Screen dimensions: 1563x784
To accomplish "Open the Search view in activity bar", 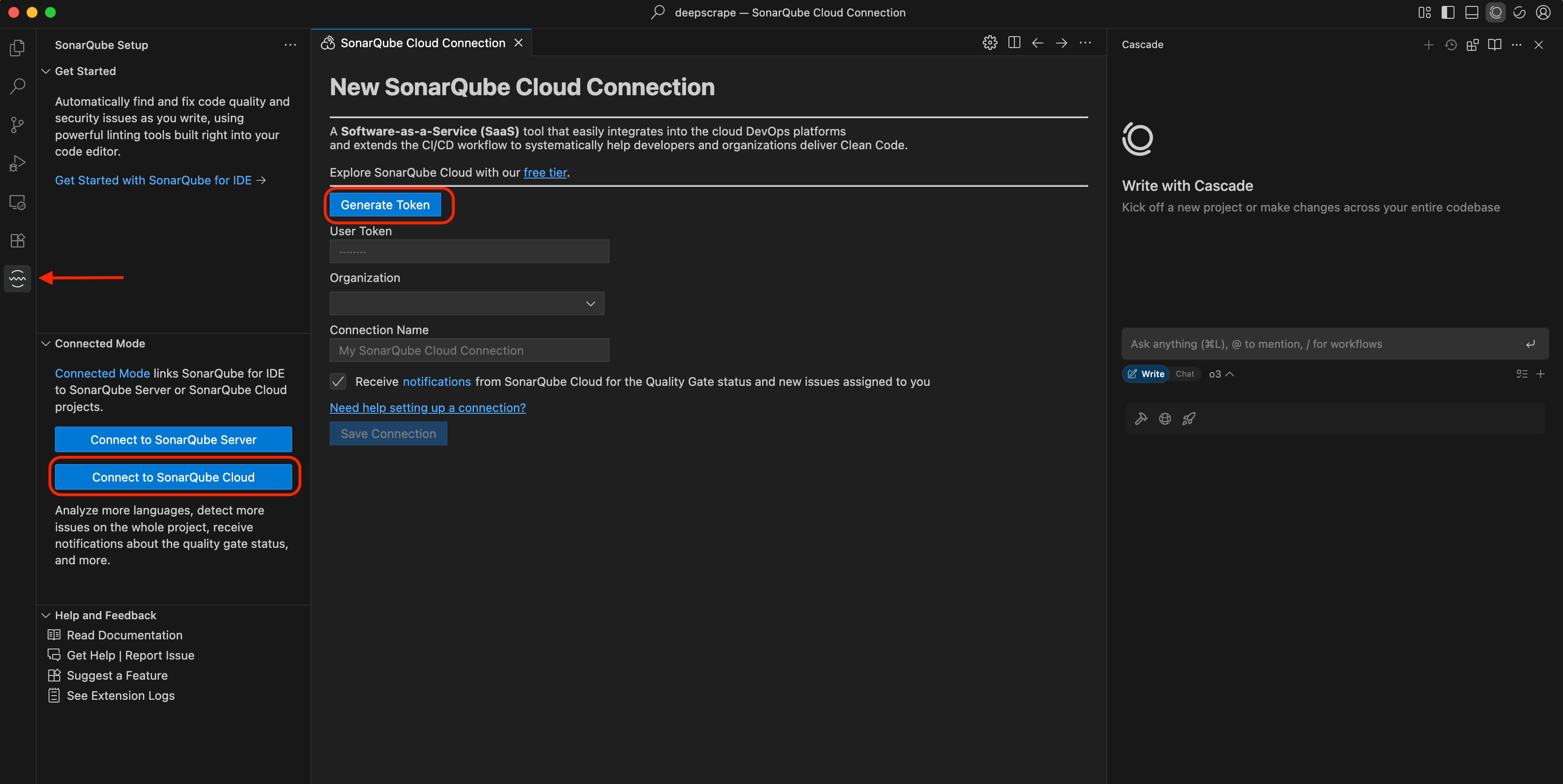I will (17, 86).
